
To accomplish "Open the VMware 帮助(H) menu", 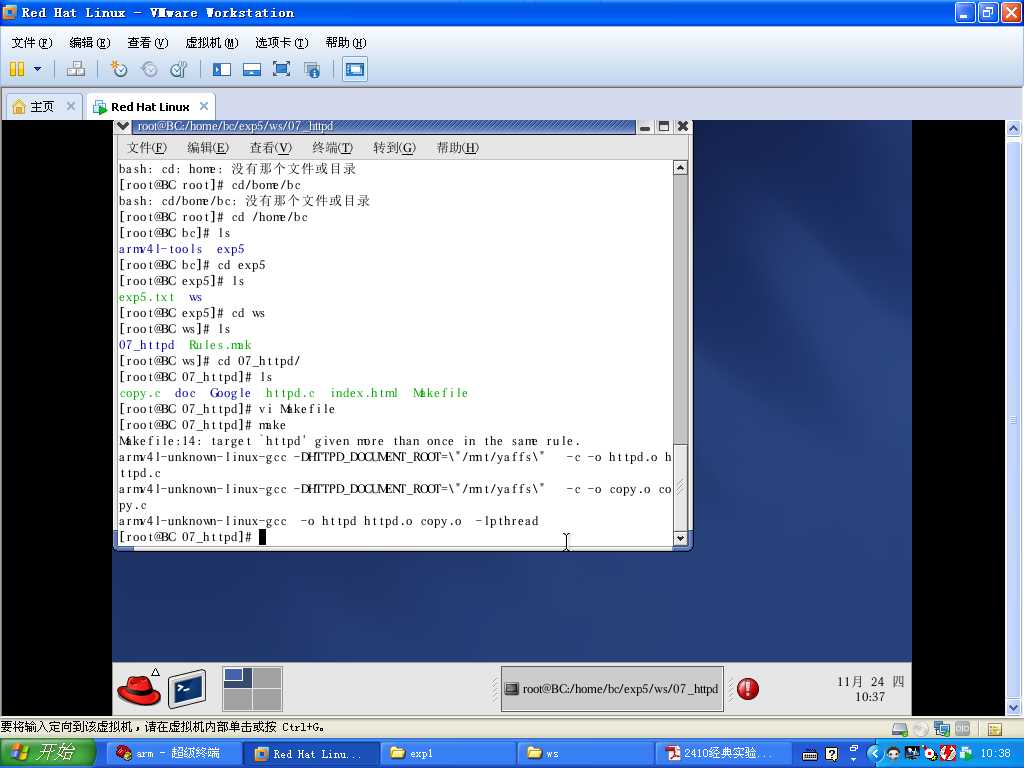I will 345,42.
